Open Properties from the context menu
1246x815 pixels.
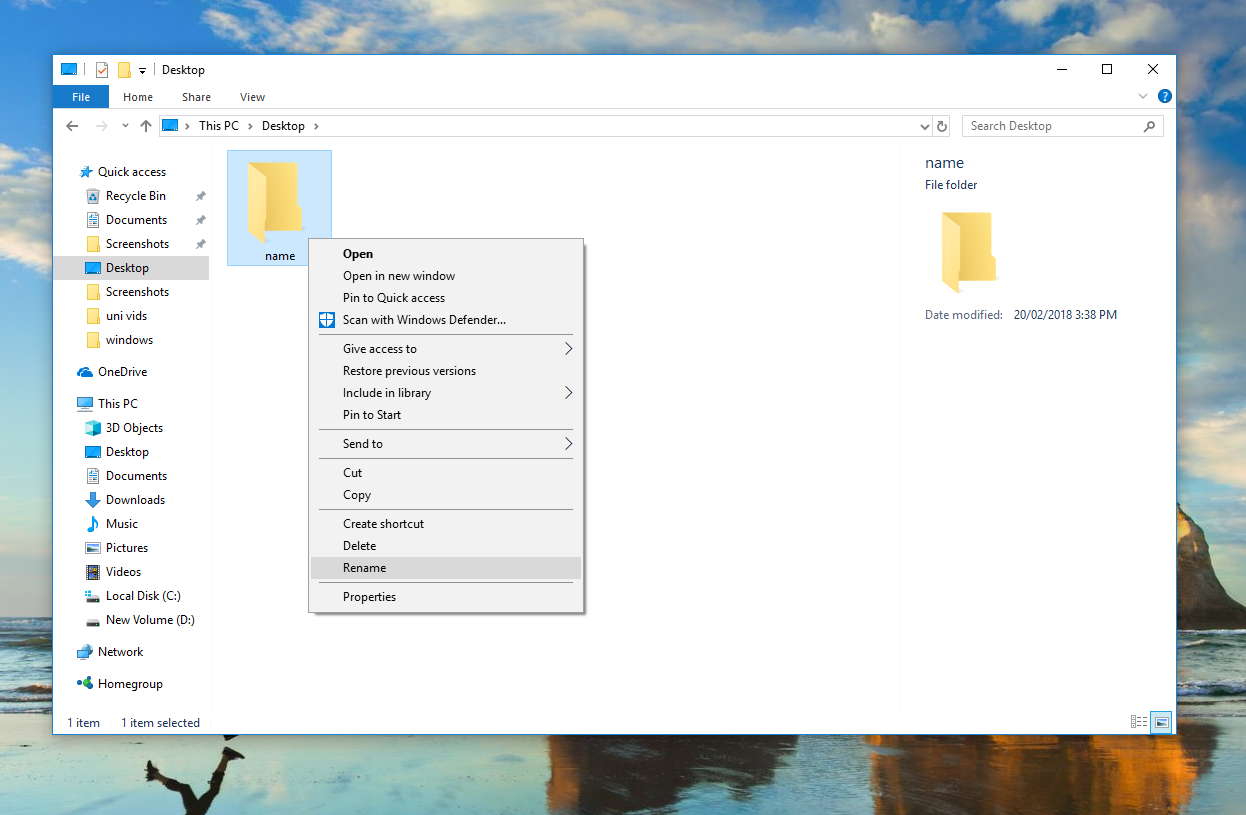point(445,597)
